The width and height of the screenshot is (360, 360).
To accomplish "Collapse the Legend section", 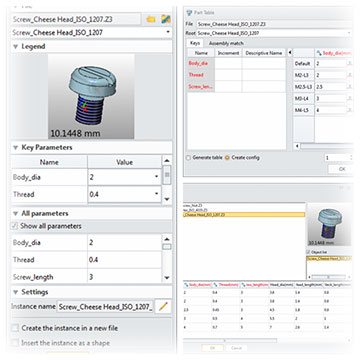I will pyautogui.click(x=15, y=47).
